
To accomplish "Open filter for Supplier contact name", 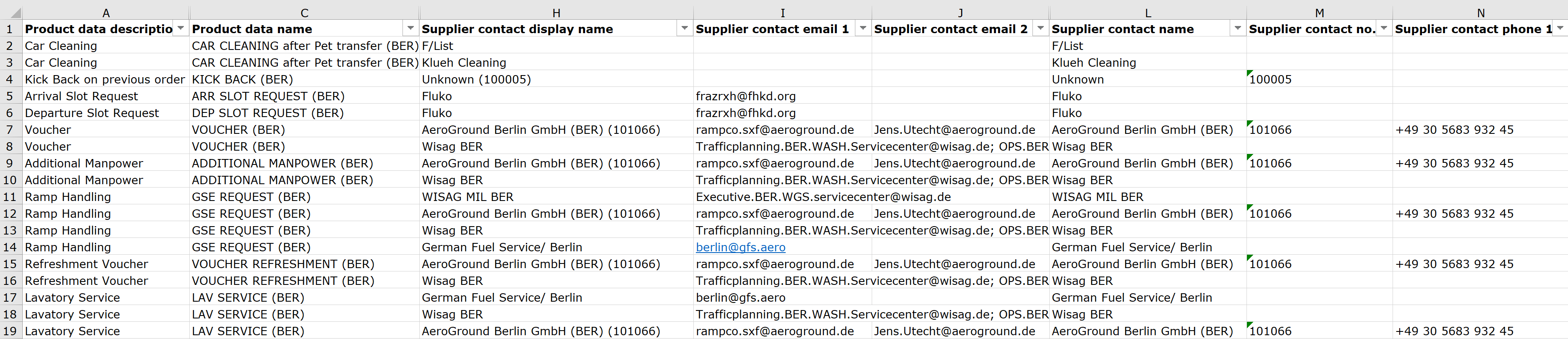I will pyautogui.click(x=1238, y=29).
